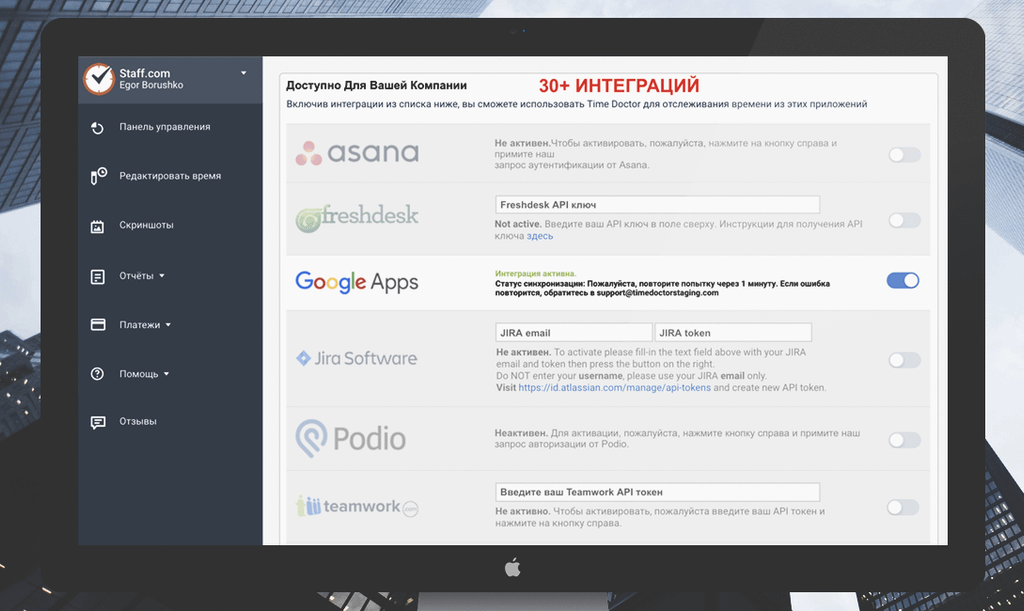Disable the Google Apps integration toggle
1024x611 pixels.
click(903, 281)
